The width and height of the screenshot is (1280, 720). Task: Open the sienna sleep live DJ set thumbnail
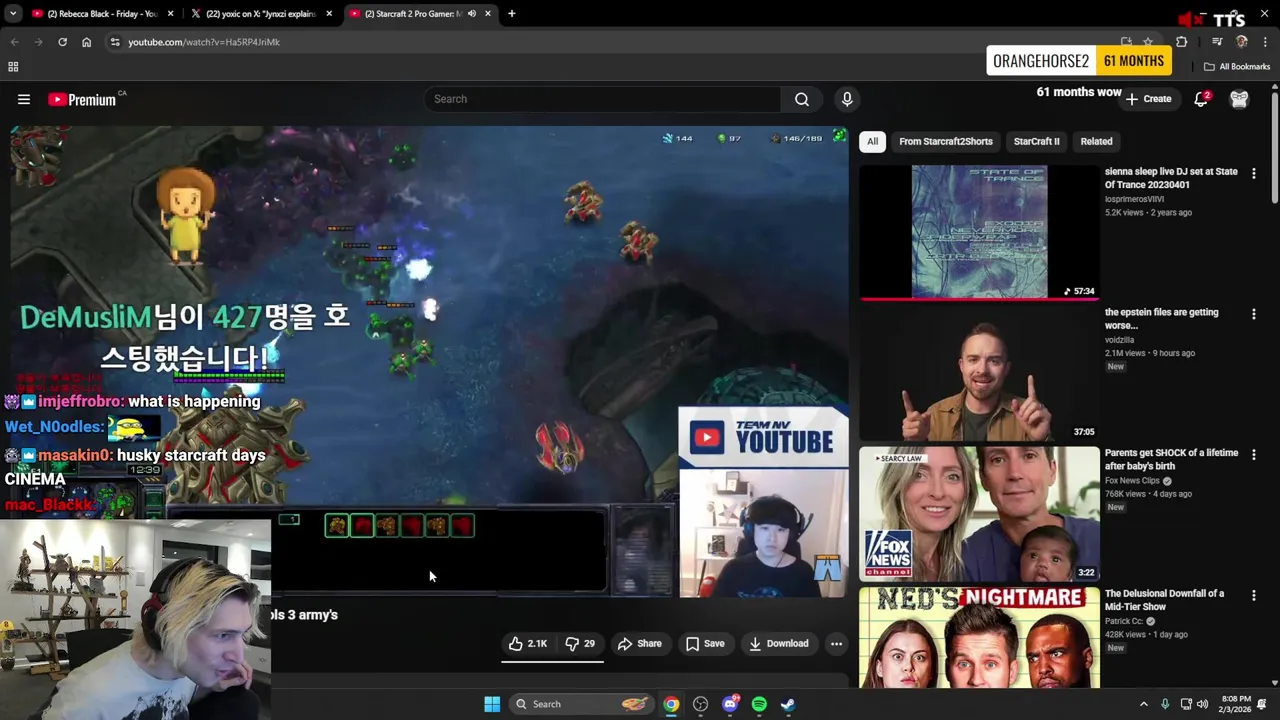[x=979, y=232]
